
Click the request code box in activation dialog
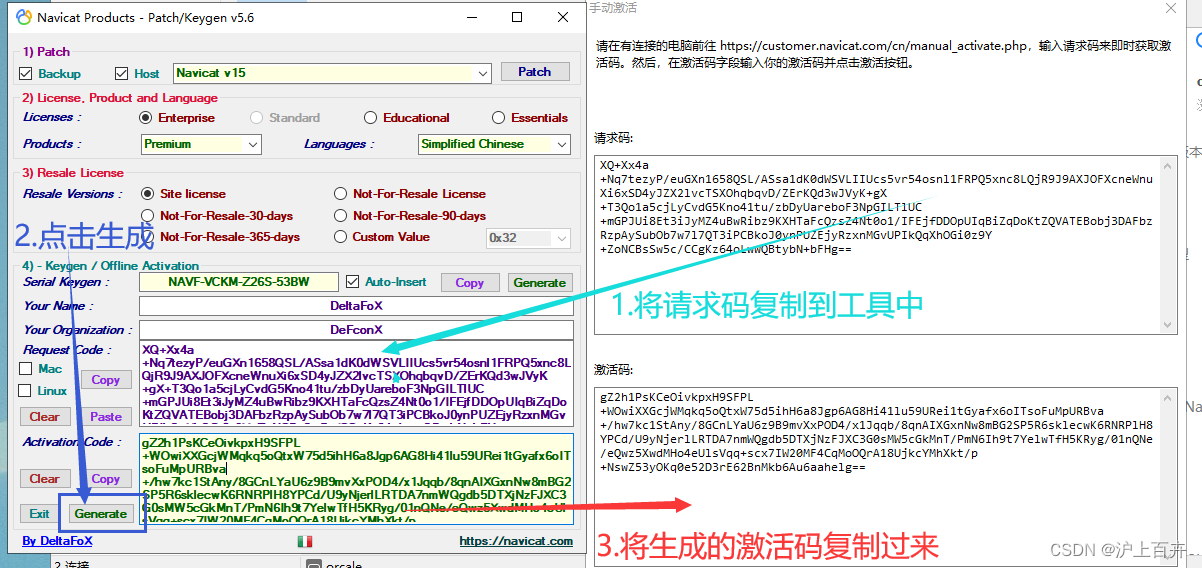(886, 245)
